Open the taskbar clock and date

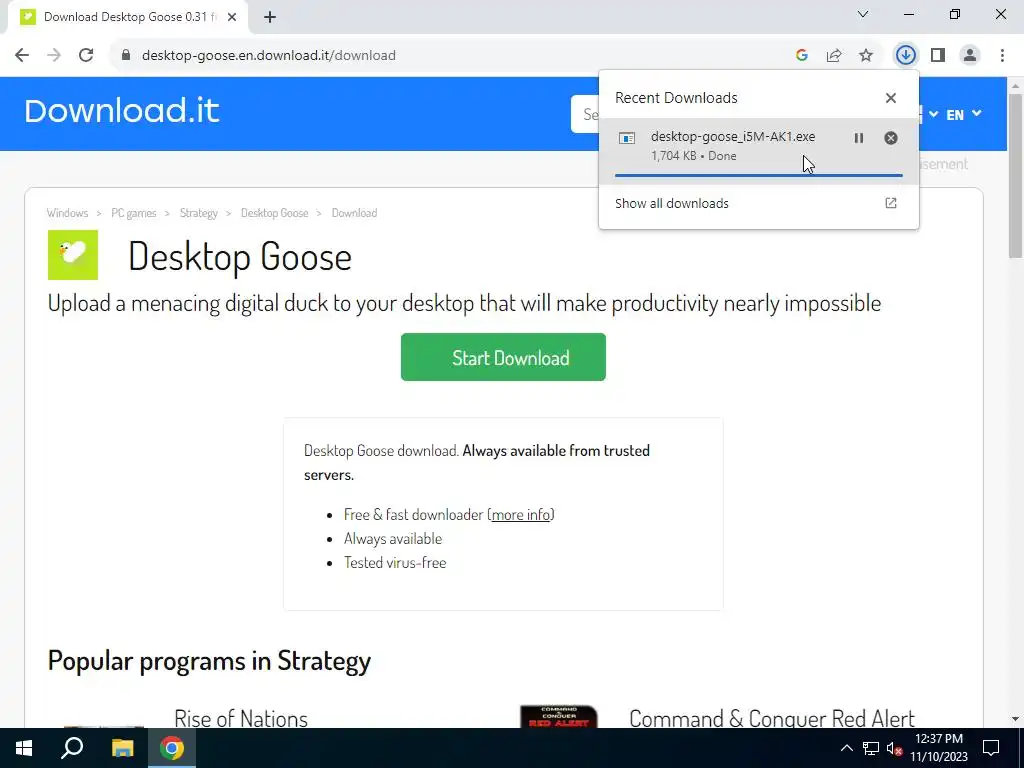(x=938, y=748)
